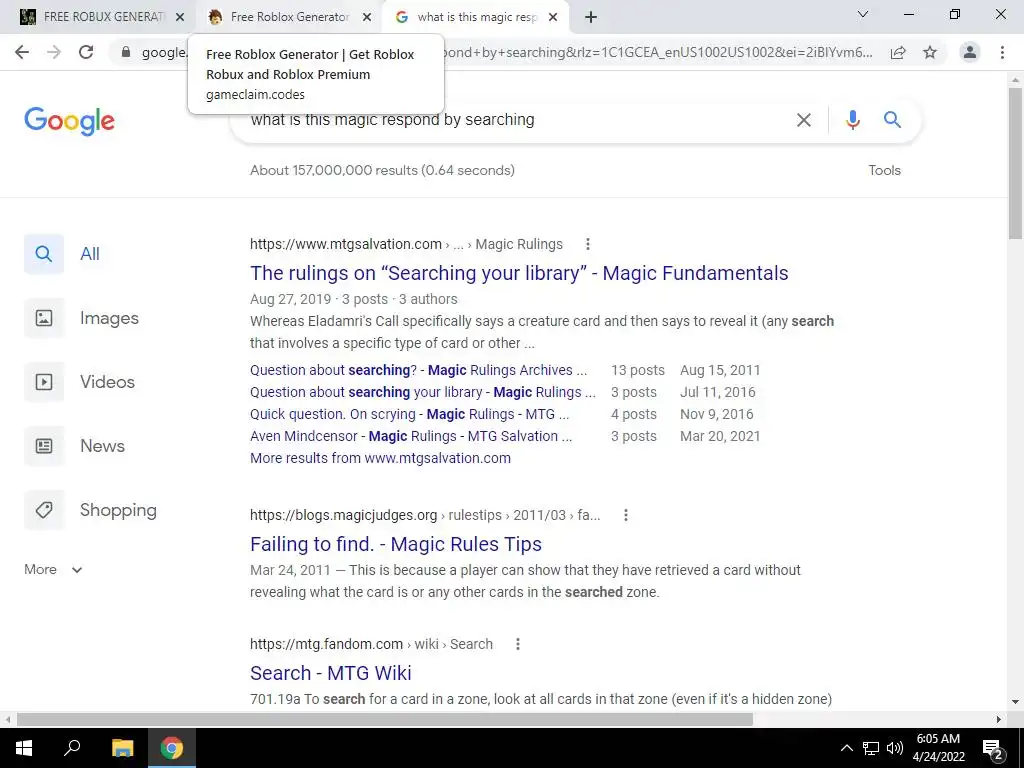
Task: Click the horizontal scrollbar right arrow
Action: pyautogui.click(x=999, y=720)
